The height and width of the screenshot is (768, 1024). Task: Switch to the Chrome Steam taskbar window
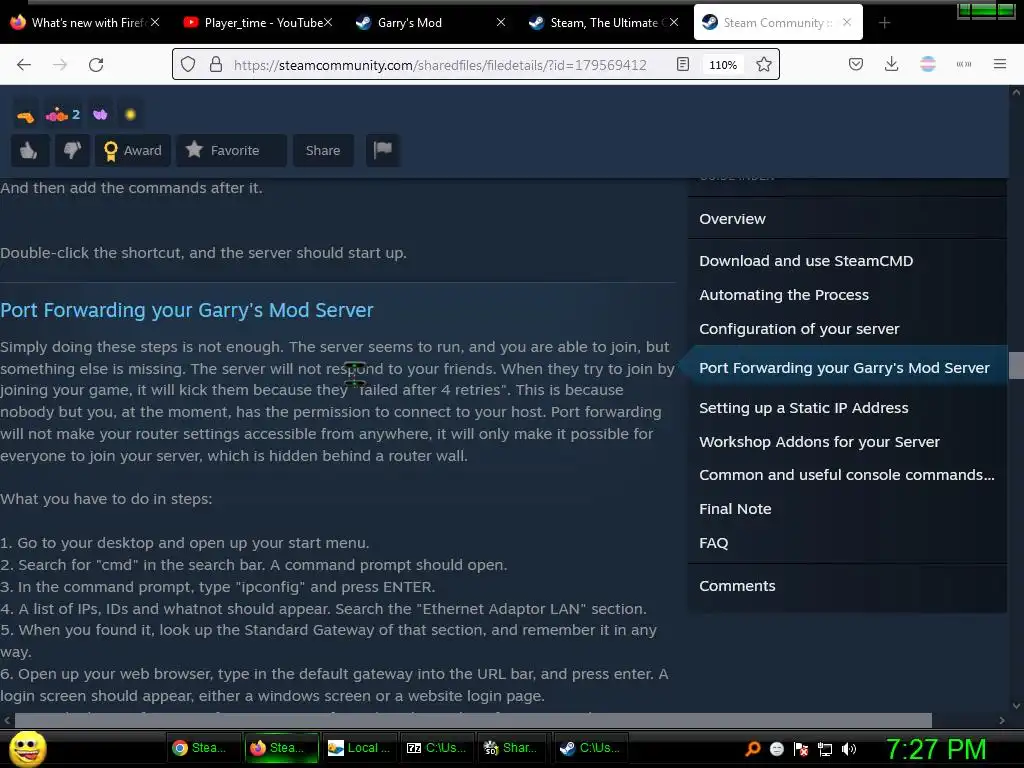(x=203, y=748)
